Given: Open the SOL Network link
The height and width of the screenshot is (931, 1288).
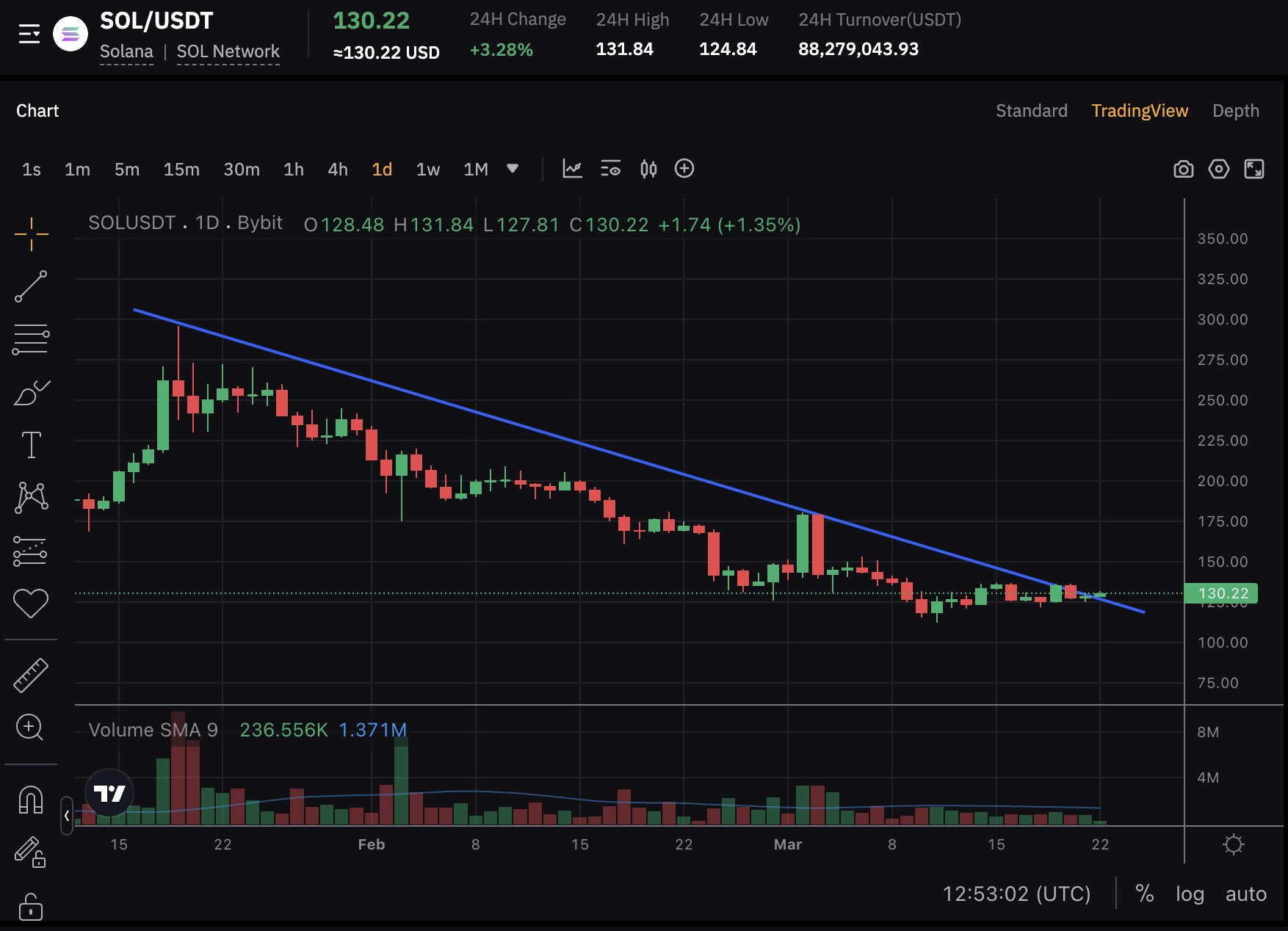Looking at the screenshot, I should coord(228,51).
